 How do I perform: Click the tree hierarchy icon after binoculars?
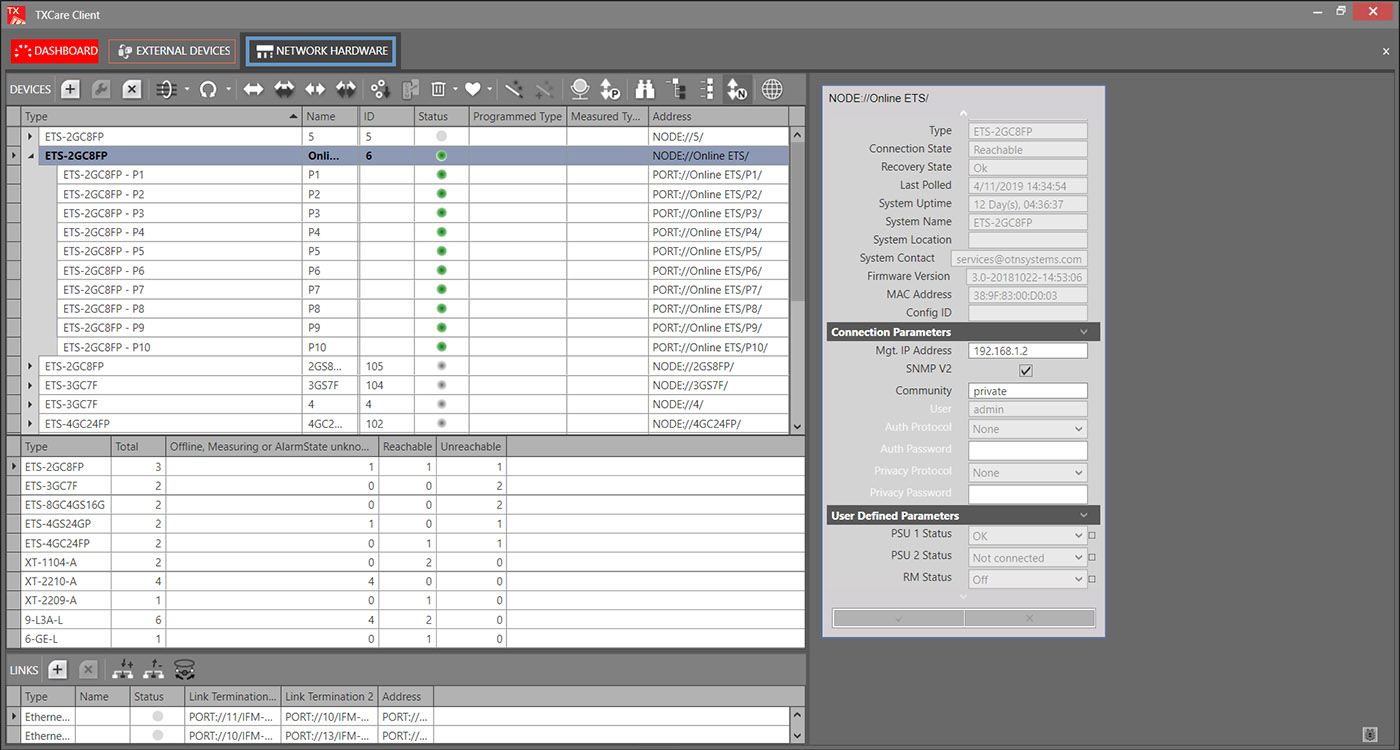(x=676, y=89)
